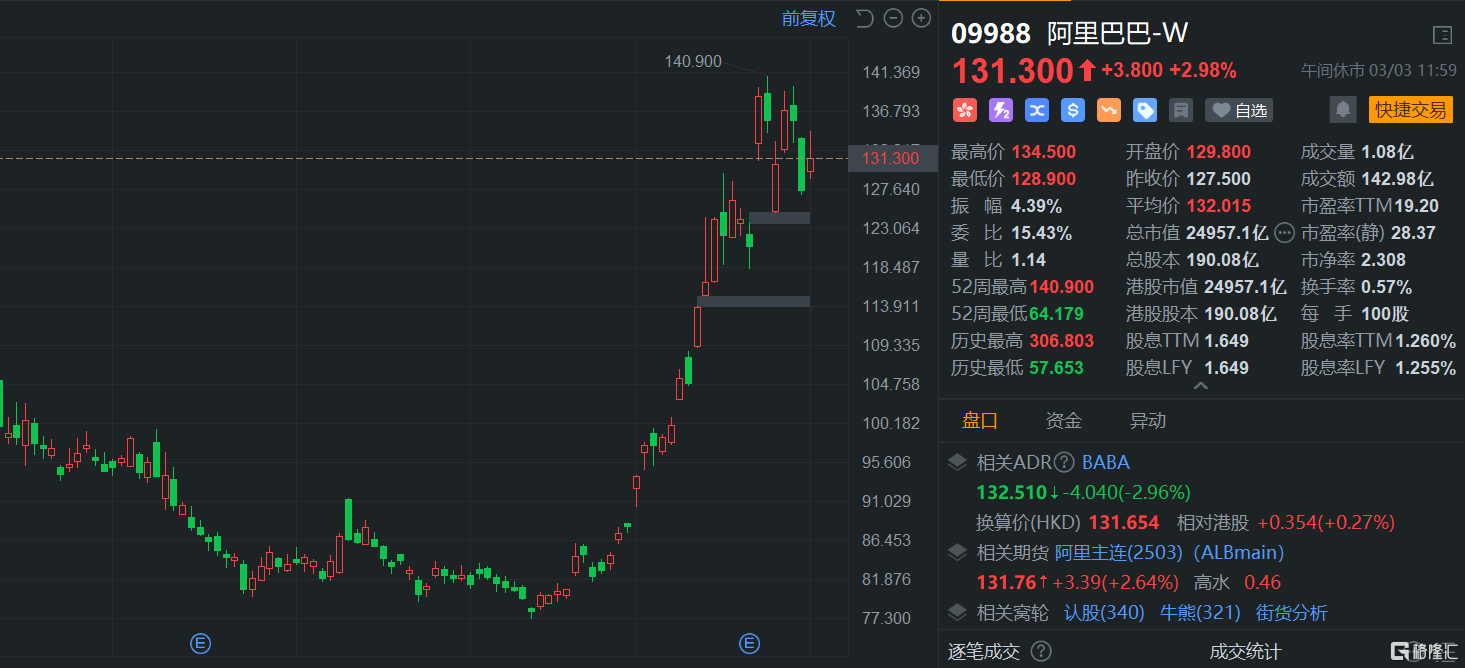Image resolution: width=1465 pixels, height=668 pixels.
Task: Click the layers icon beside 相关窝轮
Action: click(x=957, y=612)
